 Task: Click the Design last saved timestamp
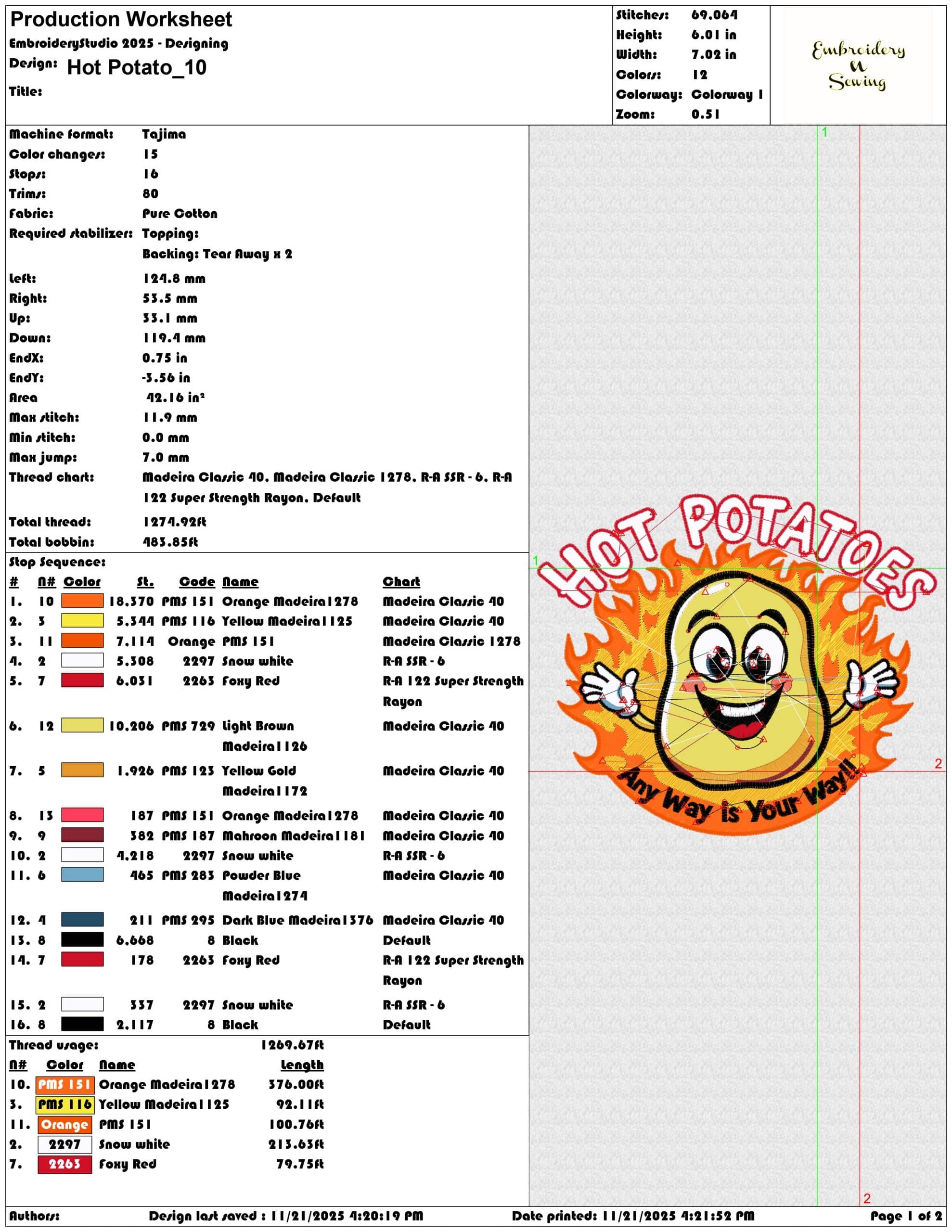pyautogui.click(x=286, y=1216)
